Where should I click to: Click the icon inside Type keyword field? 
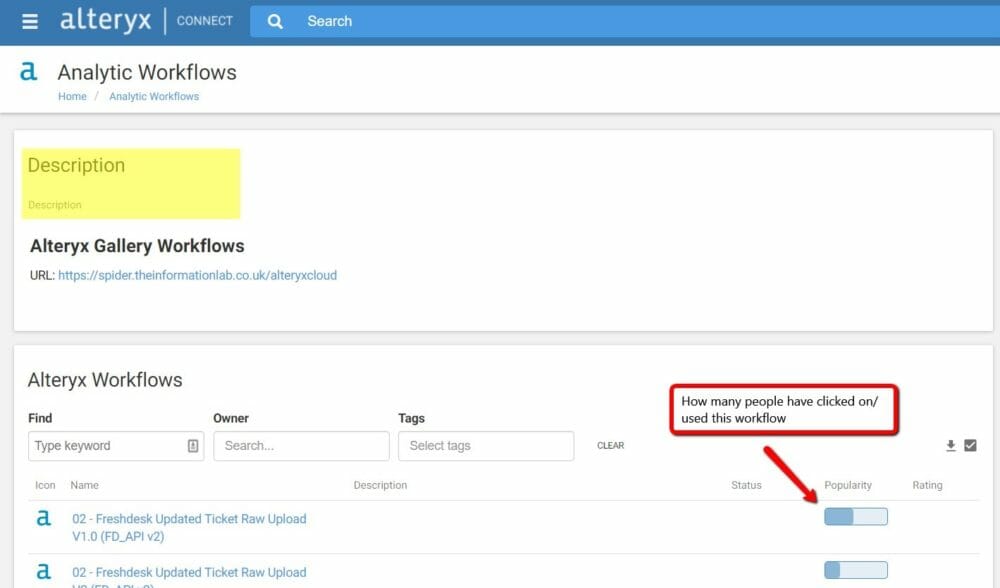[193, 446]
